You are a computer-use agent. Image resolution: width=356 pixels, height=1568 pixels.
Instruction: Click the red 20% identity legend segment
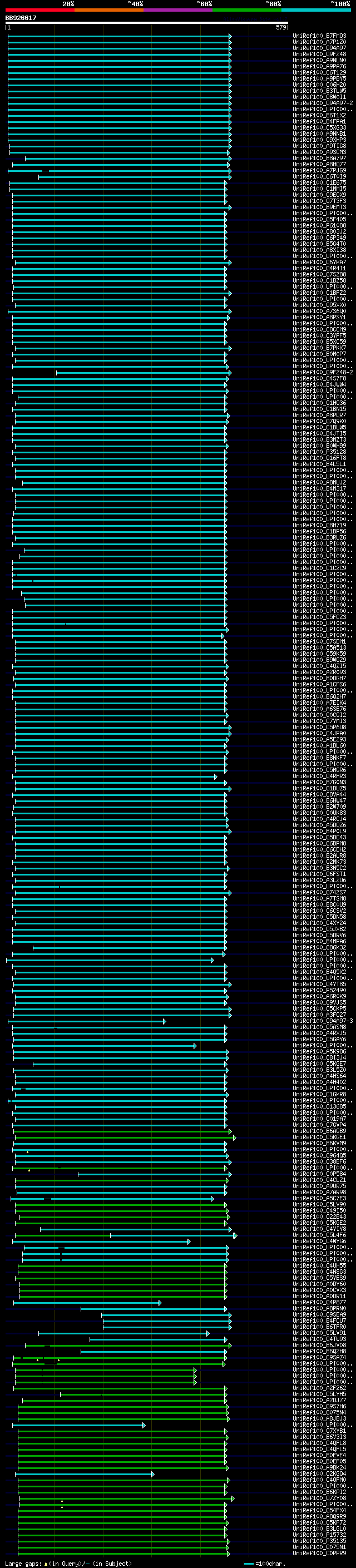pyautogui.click(x=39, y=10)
